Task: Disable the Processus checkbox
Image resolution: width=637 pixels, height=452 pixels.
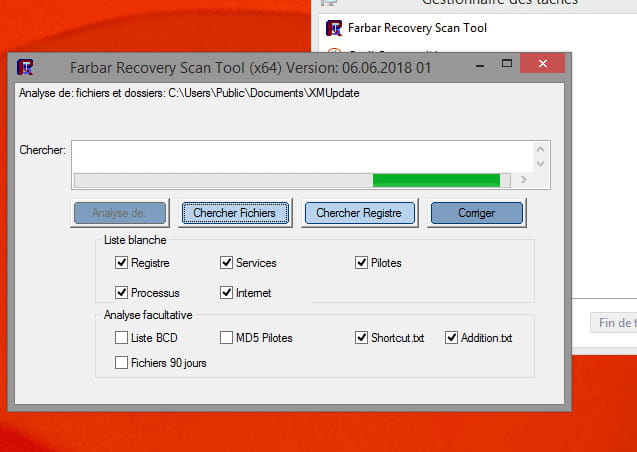Action: pyautogui.click(x=121, y=292)
